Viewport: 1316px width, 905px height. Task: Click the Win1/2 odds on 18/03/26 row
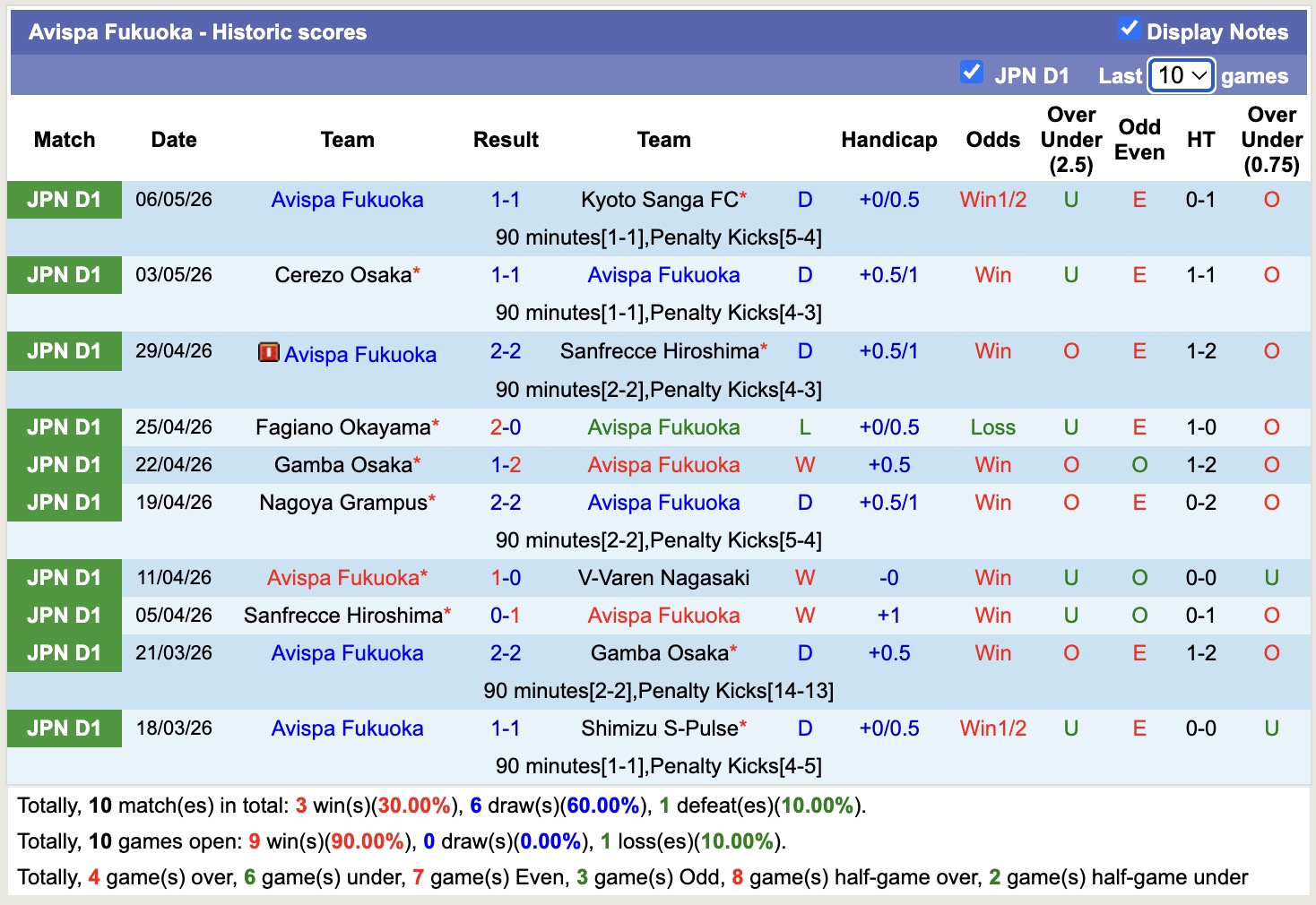(992, 728)
